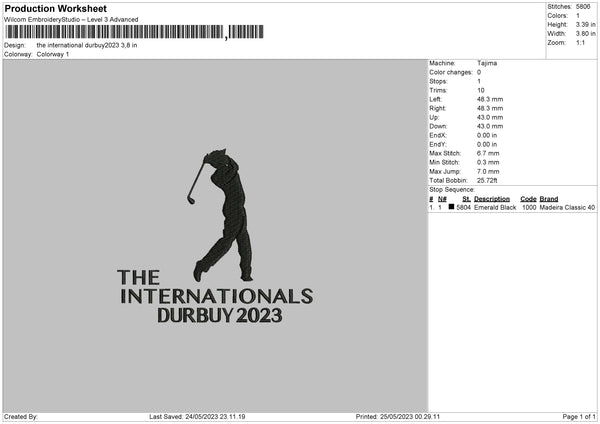
Task: Click the Printed date 25/05/2023
Action: [x=396, y=417]
